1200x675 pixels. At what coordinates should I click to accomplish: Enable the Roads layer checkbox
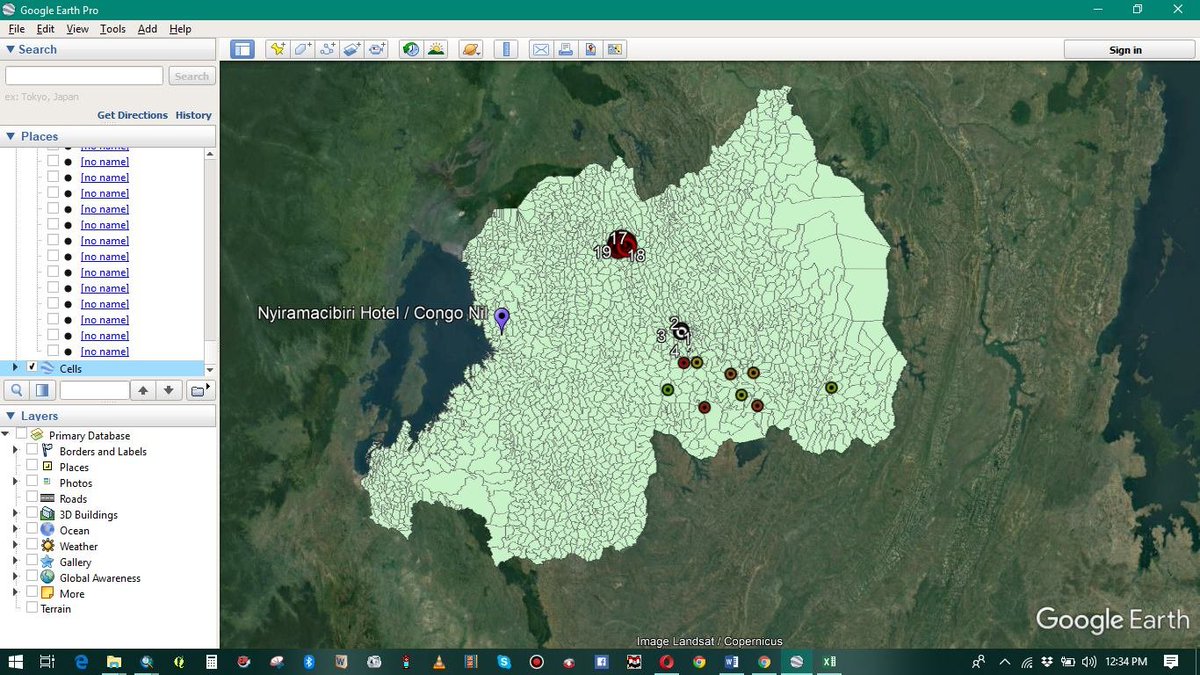point(32,498)
